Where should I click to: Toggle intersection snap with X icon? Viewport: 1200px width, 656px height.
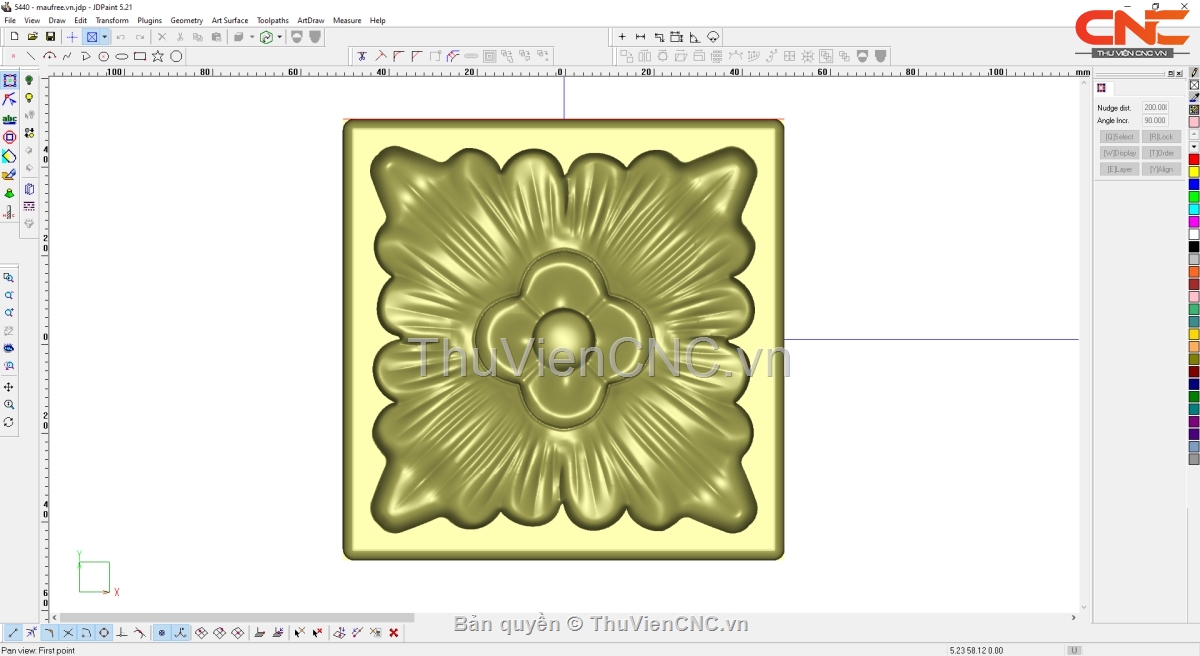tap(68, 633)
